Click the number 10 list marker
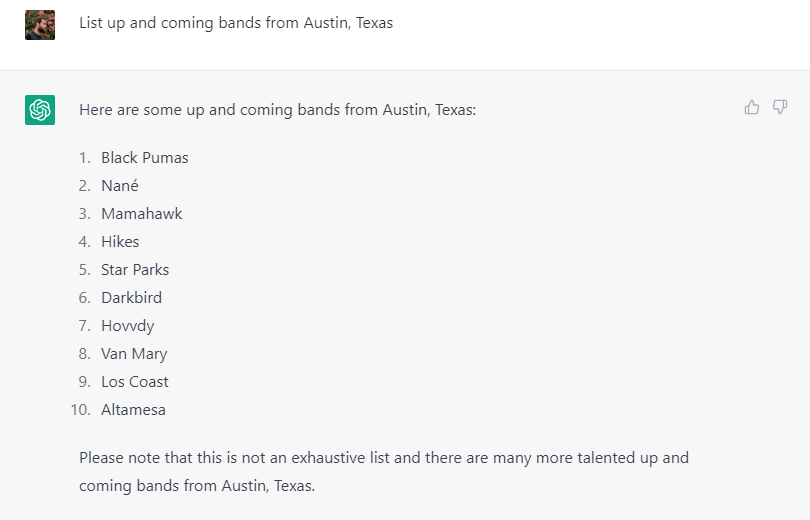Viewport: 810px width, 520px height. click(81, 409)
